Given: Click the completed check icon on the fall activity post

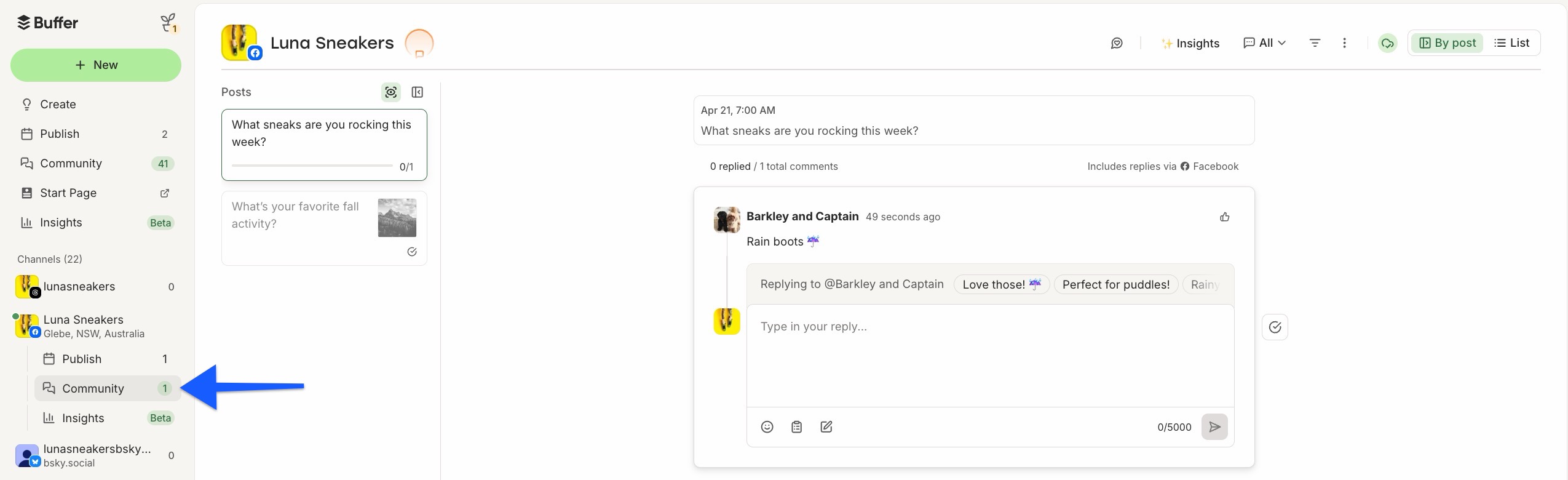Looking at the screenshot, I should (x=412, y=252).
